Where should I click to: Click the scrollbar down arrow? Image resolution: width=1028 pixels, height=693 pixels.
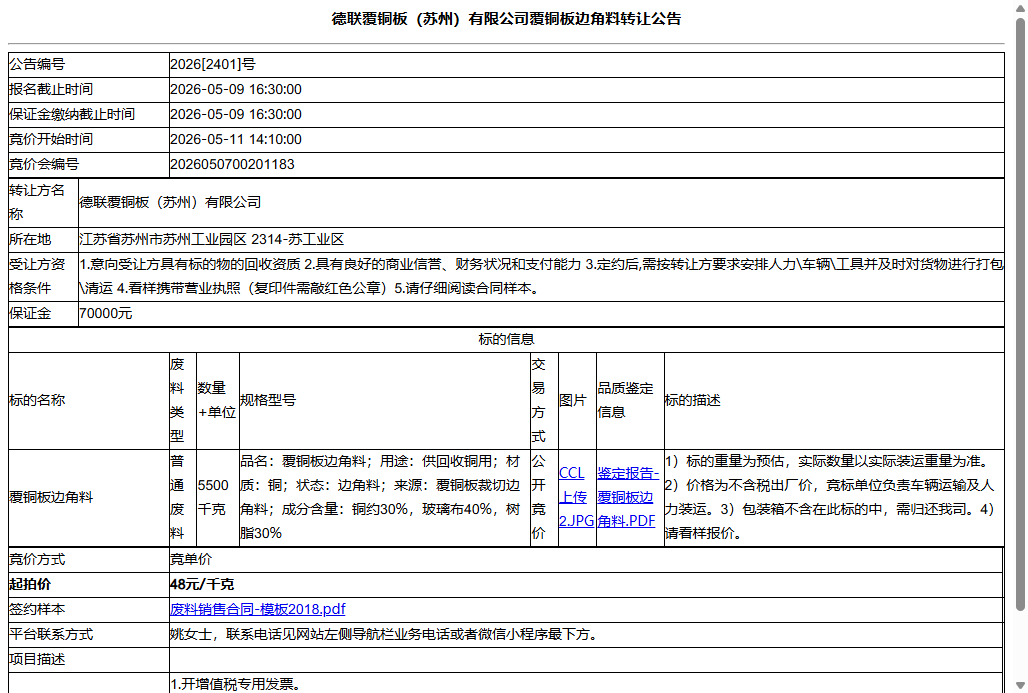pos(1020,686)
